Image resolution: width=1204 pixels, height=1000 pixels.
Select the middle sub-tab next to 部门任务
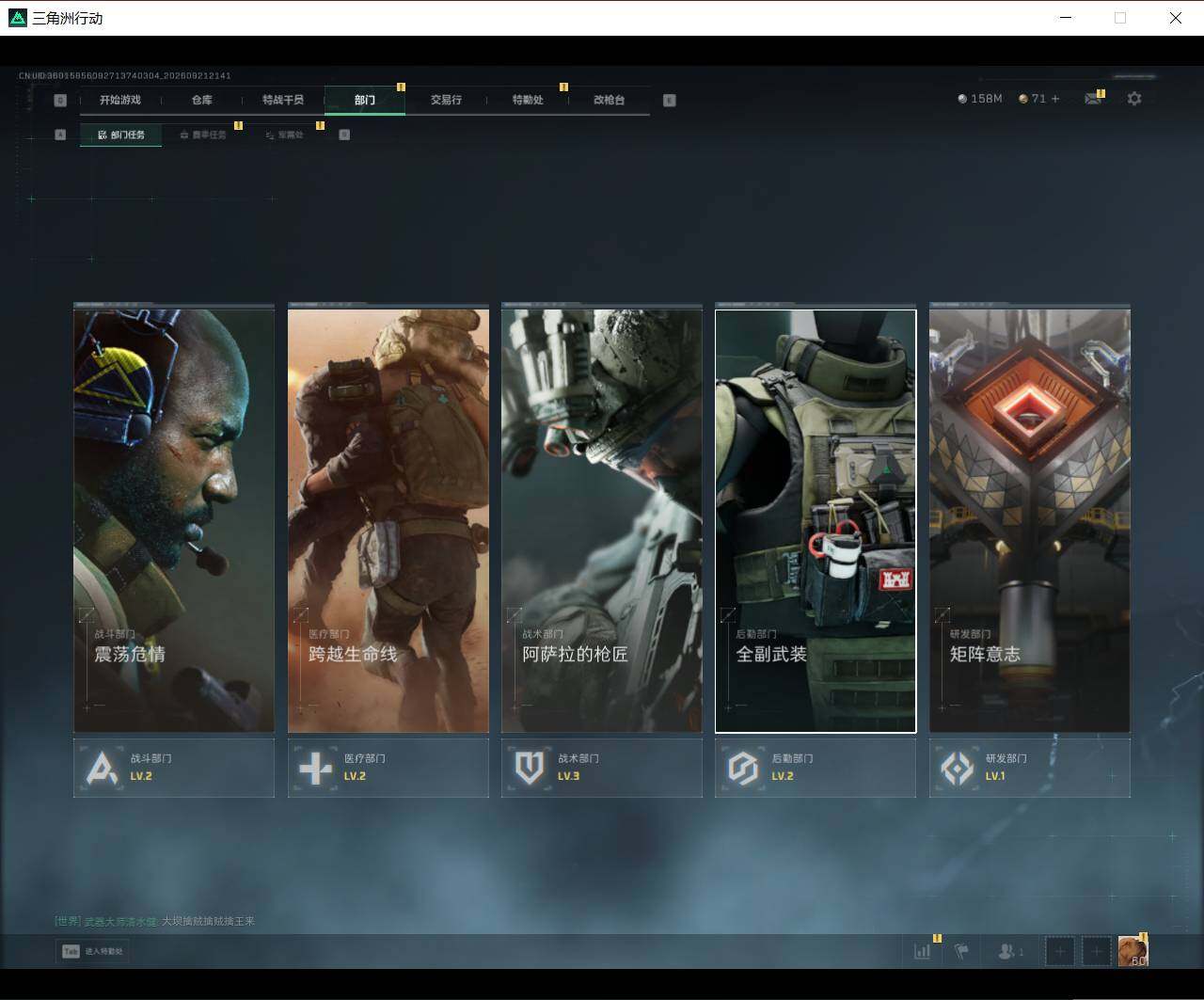tap(202, 135)
